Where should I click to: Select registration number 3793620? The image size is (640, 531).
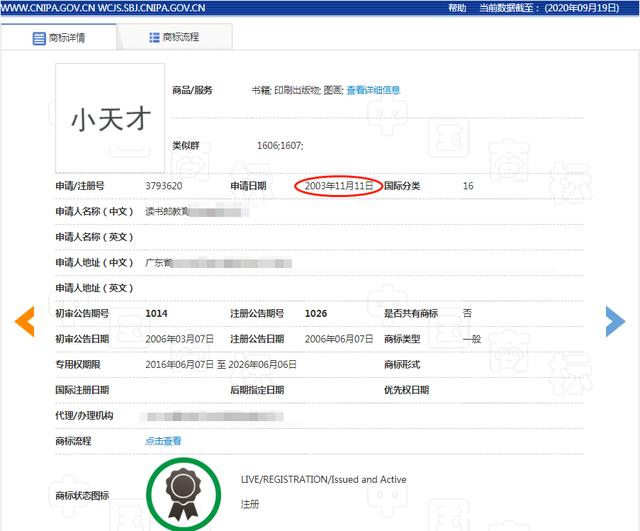[163, 186]
